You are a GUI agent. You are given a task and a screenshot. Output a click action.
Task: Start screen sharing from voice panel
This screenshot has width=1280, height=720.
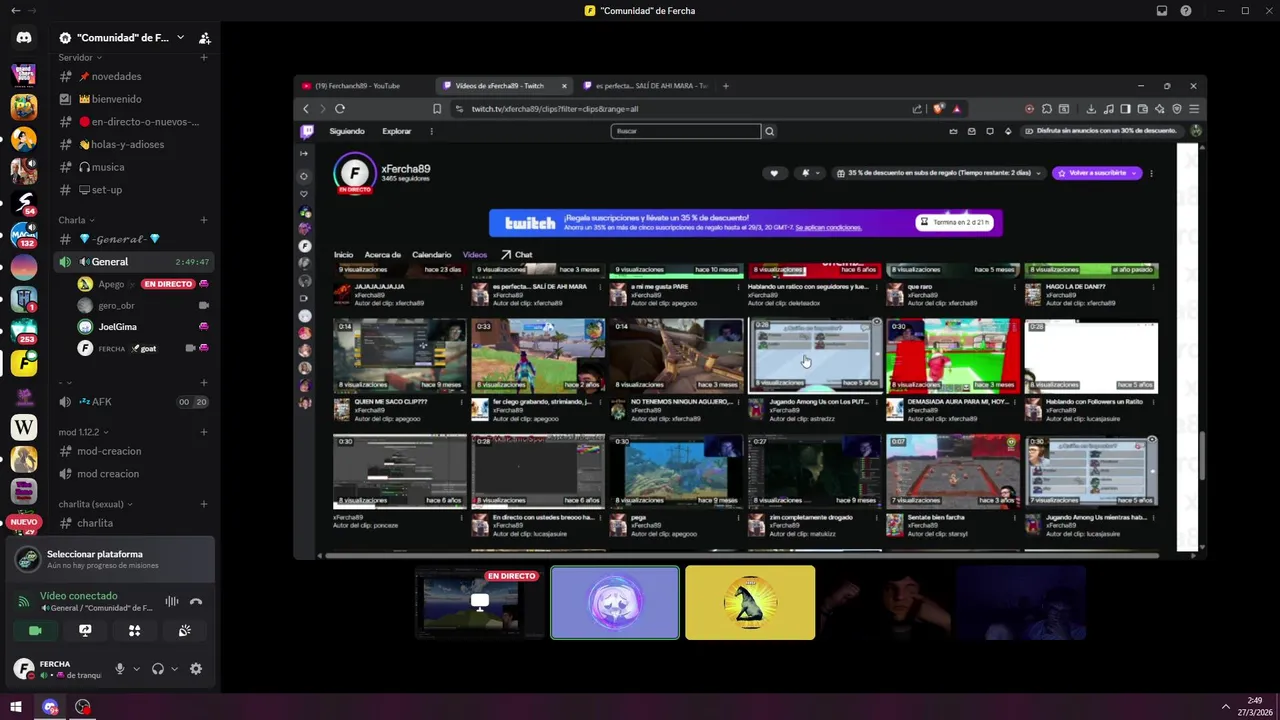(85, 630)
